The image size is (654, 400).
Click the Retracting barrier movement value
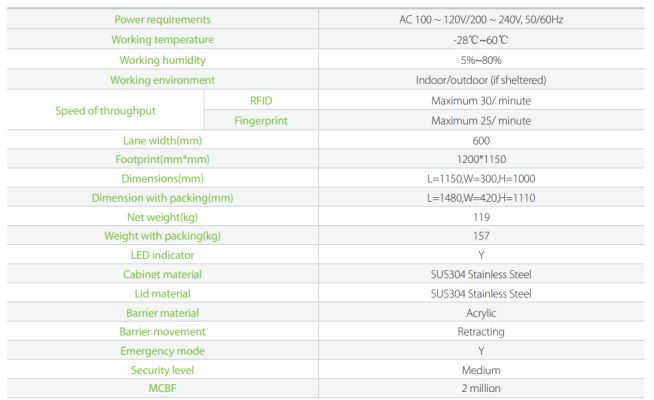coord(481,332)
